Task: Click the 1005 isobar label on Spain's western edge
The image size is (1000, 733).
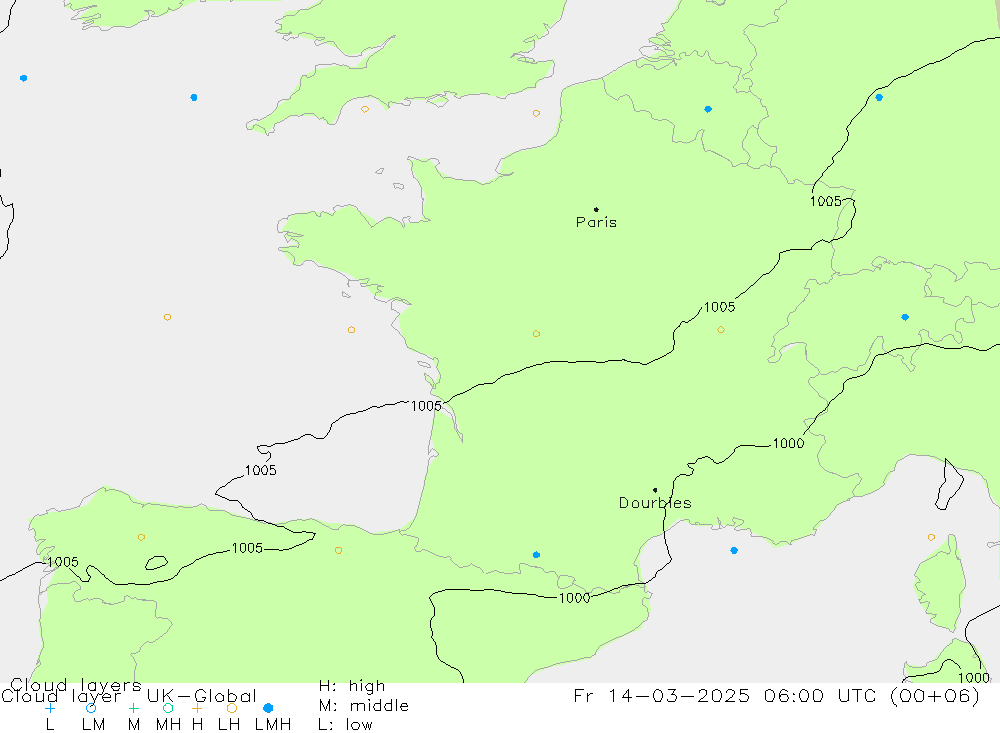Action: [63, 562]
